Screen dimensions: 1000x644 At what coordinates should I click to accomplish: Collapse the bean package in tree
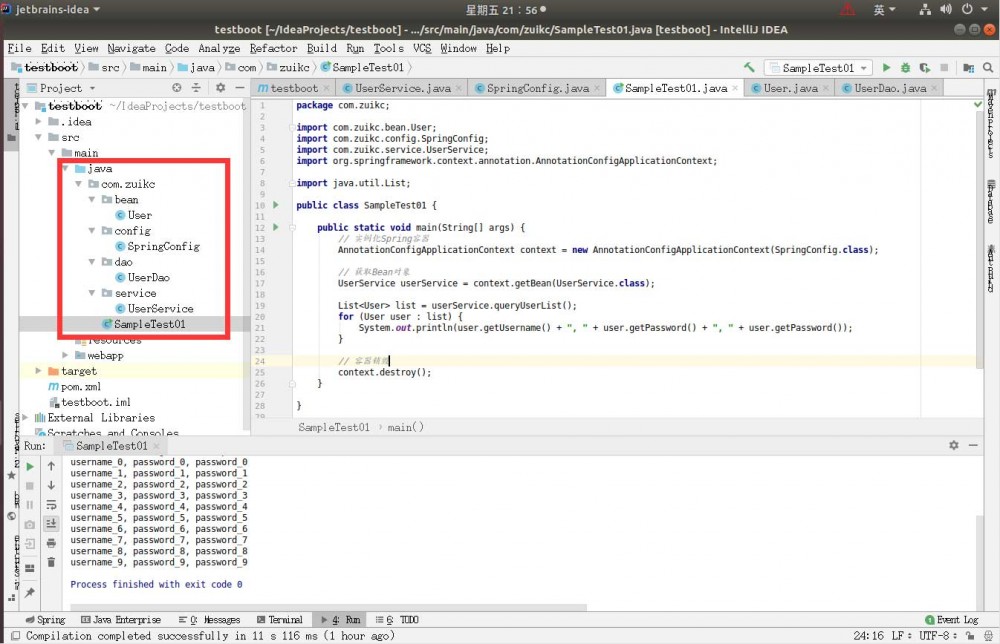pyautogui.click(x=92, y=200)
